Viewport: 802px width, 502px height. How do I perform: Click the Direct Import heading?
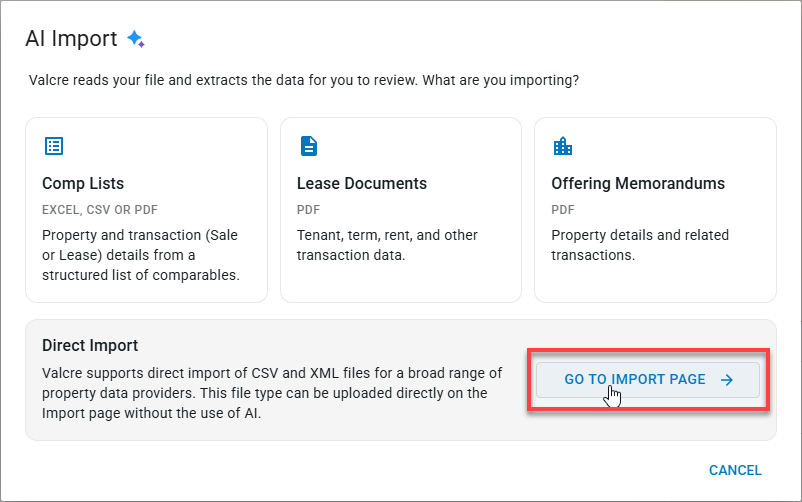[90, 345]
